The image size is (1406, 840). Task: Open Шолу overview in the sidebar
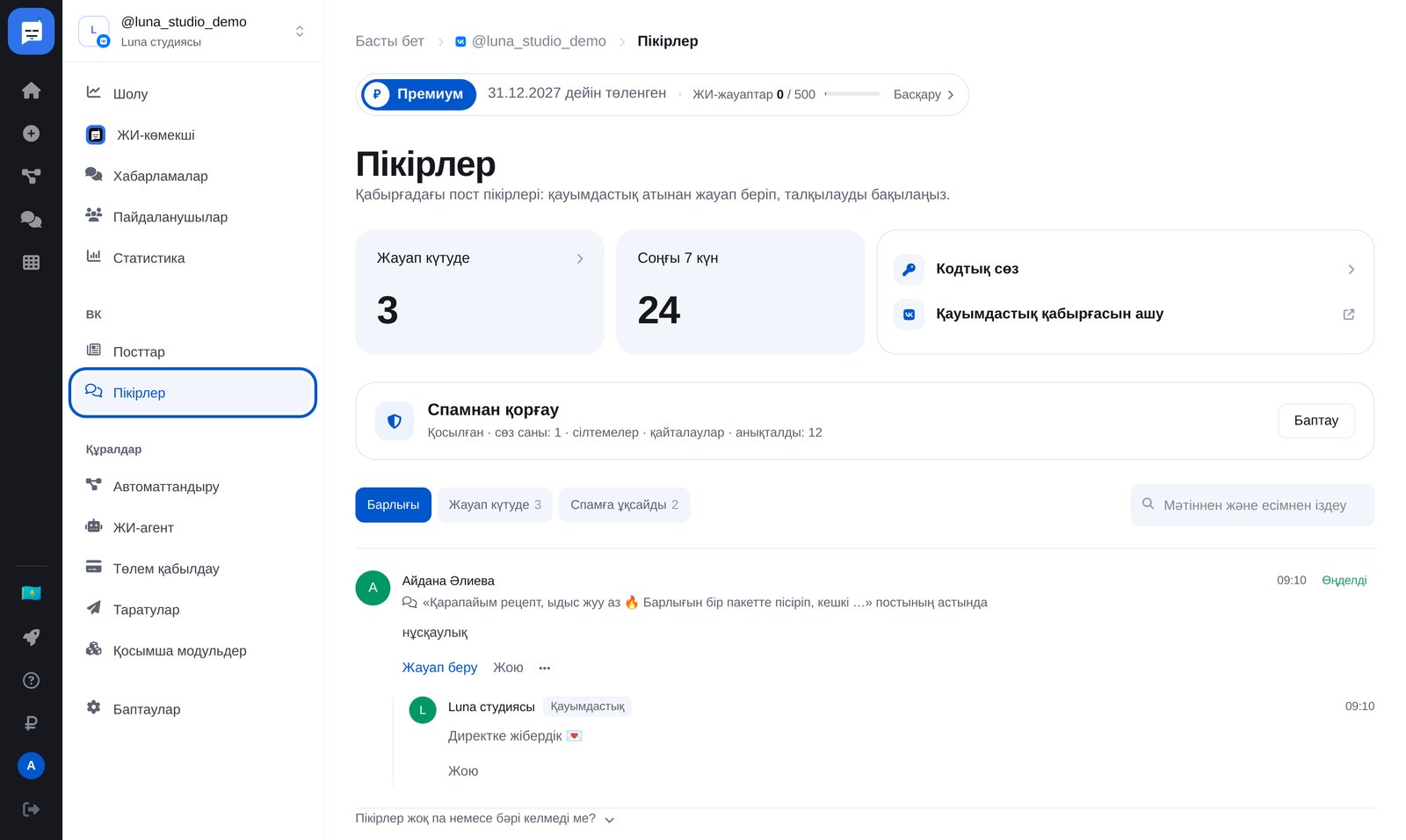pyautogui.click(x=192, y=93)
